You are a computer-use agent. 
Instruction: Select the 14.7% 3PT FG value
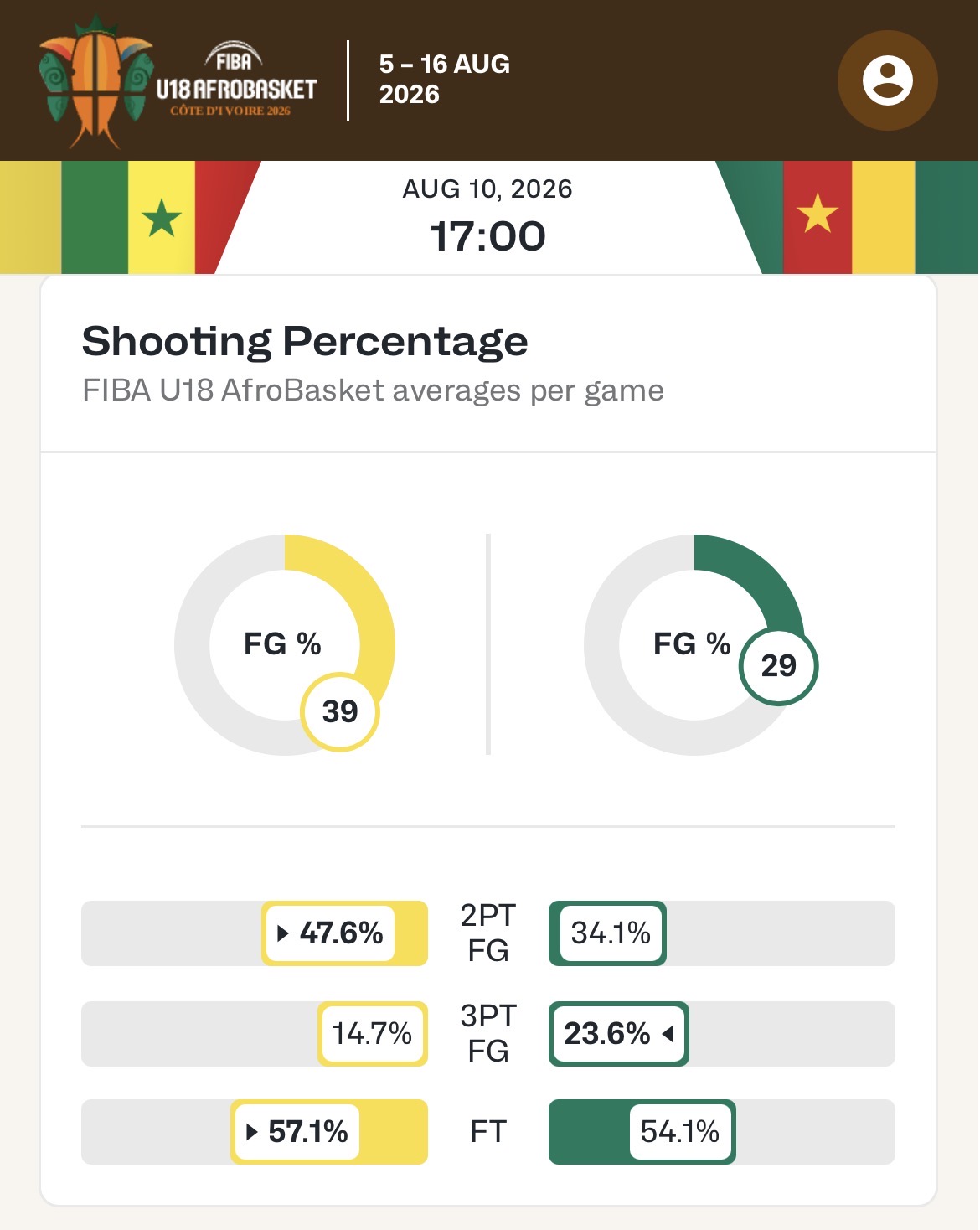point(372,1034)
